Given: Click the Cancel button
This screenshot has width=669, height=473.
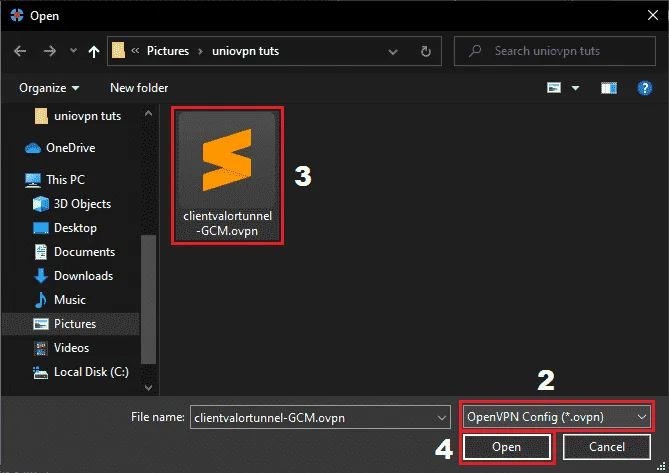Looking at the screenshot, I should pyautogui.click(x=607, y=447).
